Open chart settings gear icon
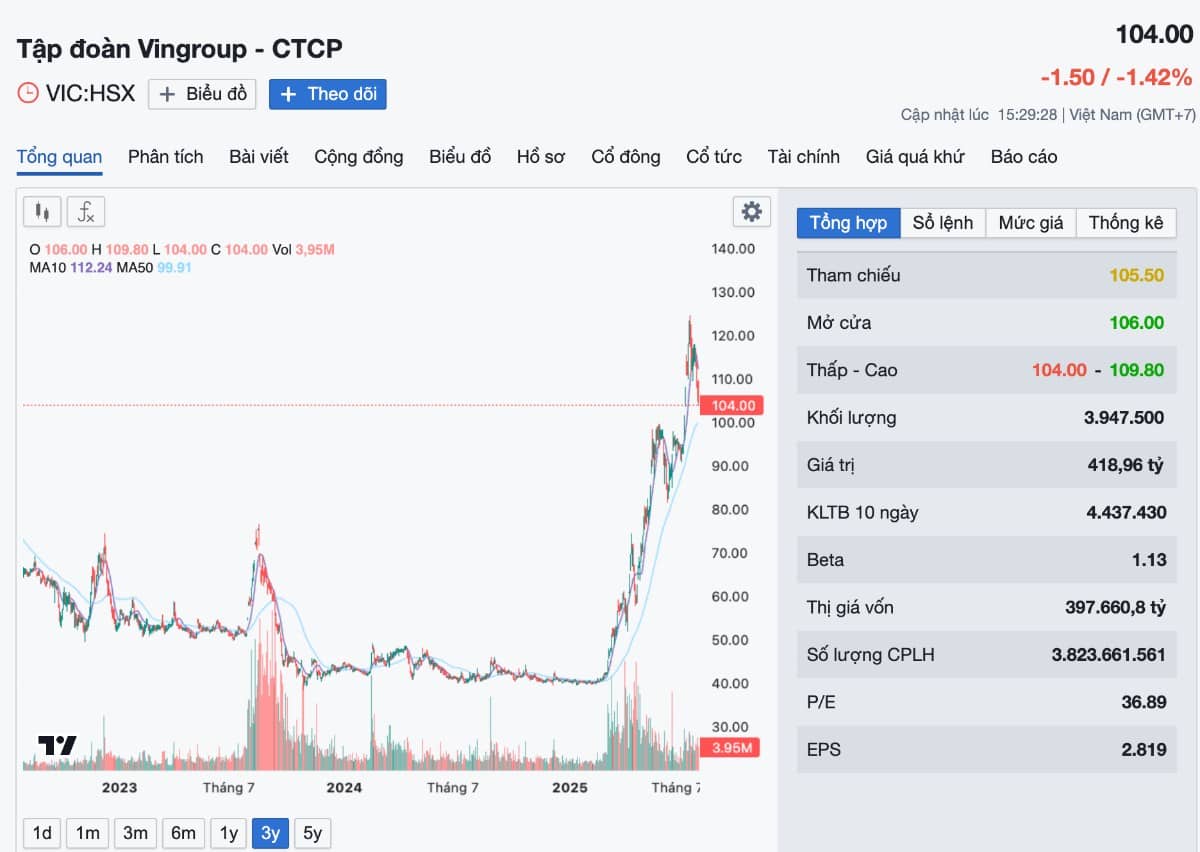The image size is (1200, 852). tap(751, 212)
